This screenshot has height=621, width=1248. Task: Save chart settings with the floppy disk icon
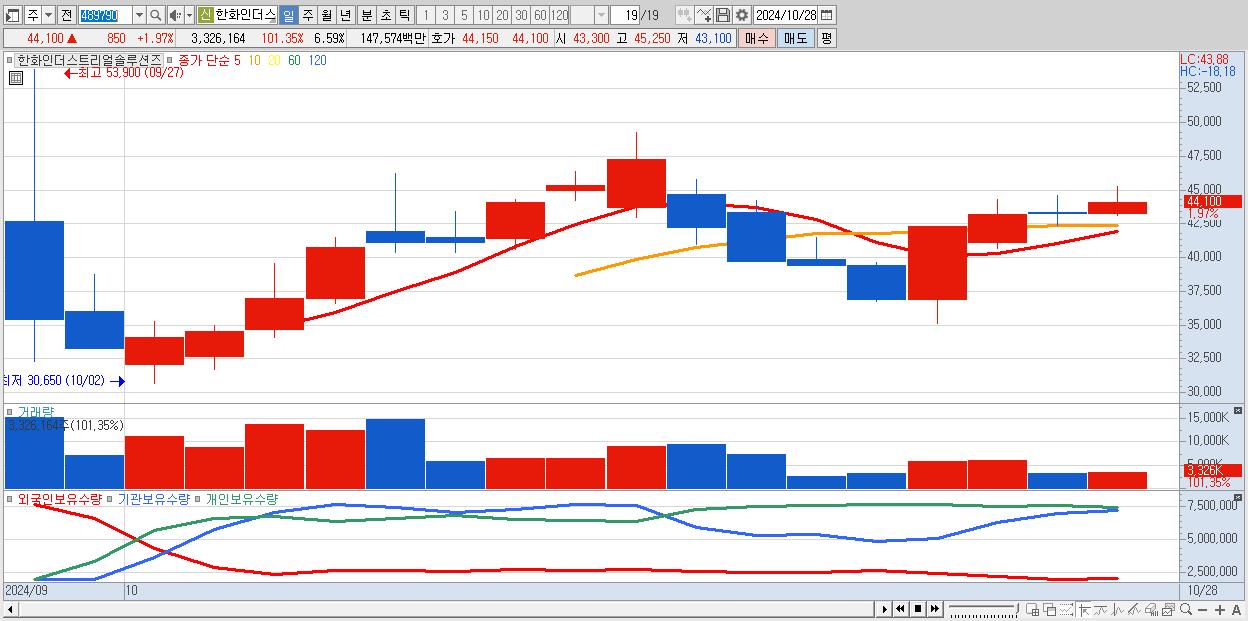pyautogui.click(x=722, y=15)
